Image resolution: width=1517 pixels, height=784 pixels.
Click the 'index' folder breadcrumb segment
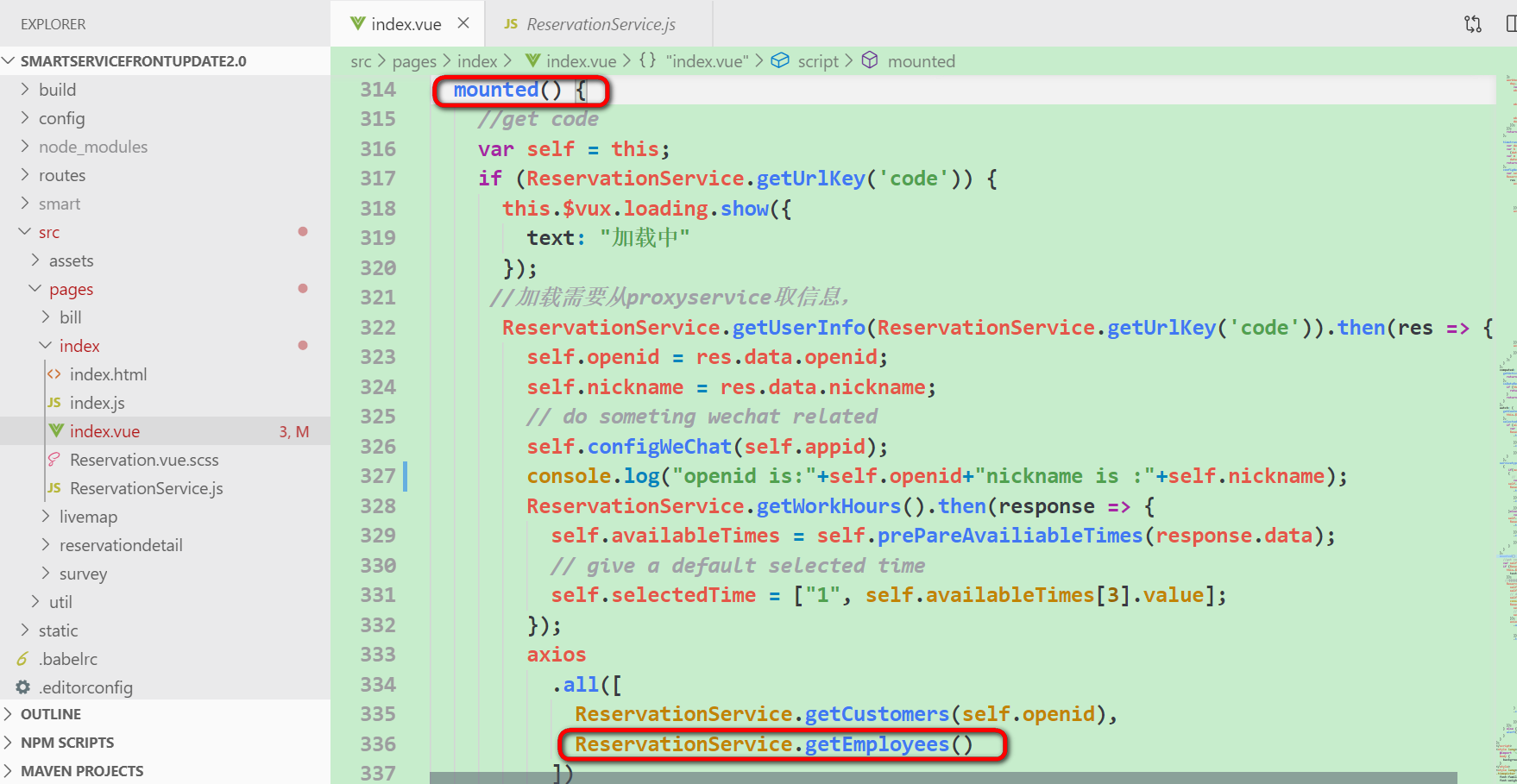click(x=477, y=61)
